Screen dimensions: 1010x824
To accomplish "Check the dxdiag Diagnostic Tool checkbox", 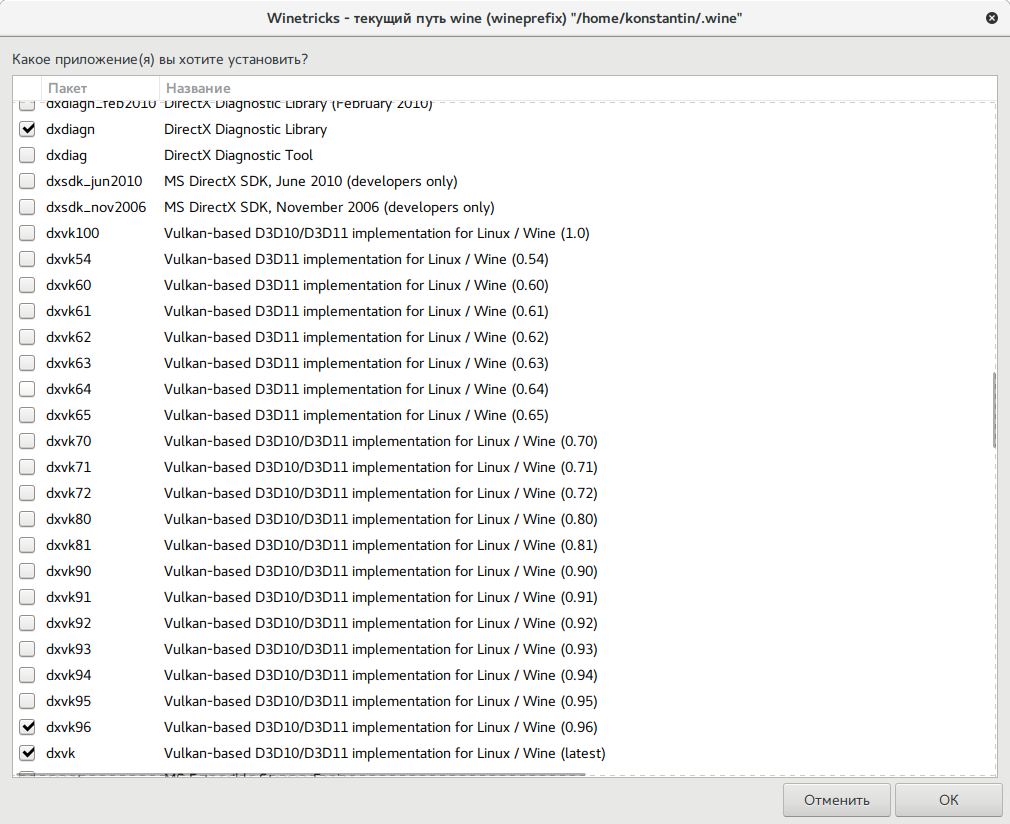I will pyautogui.click(x=27, y=155).
